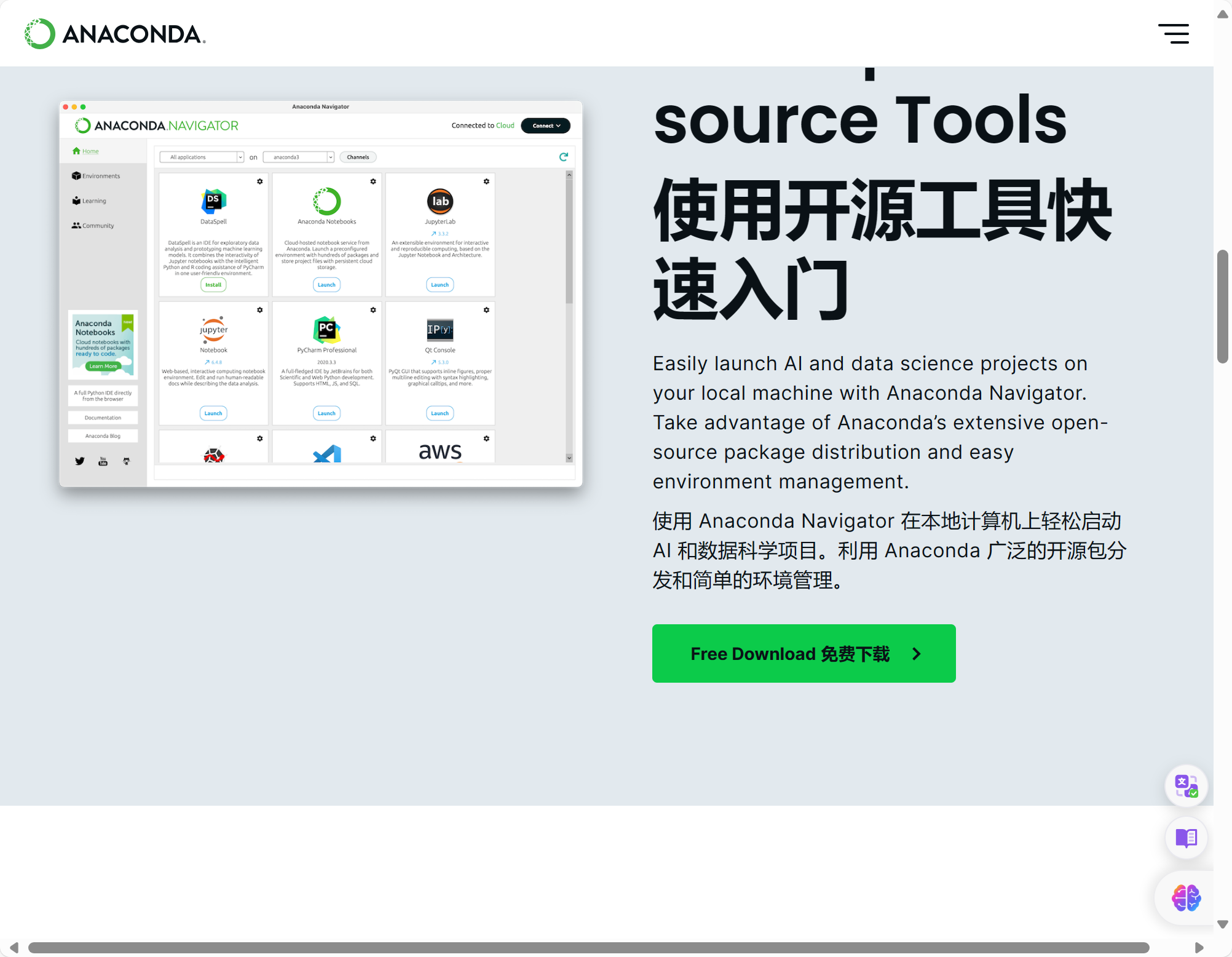
Task: Click the Free Download button
Action: pyautogui.click(x=804, y=653)
